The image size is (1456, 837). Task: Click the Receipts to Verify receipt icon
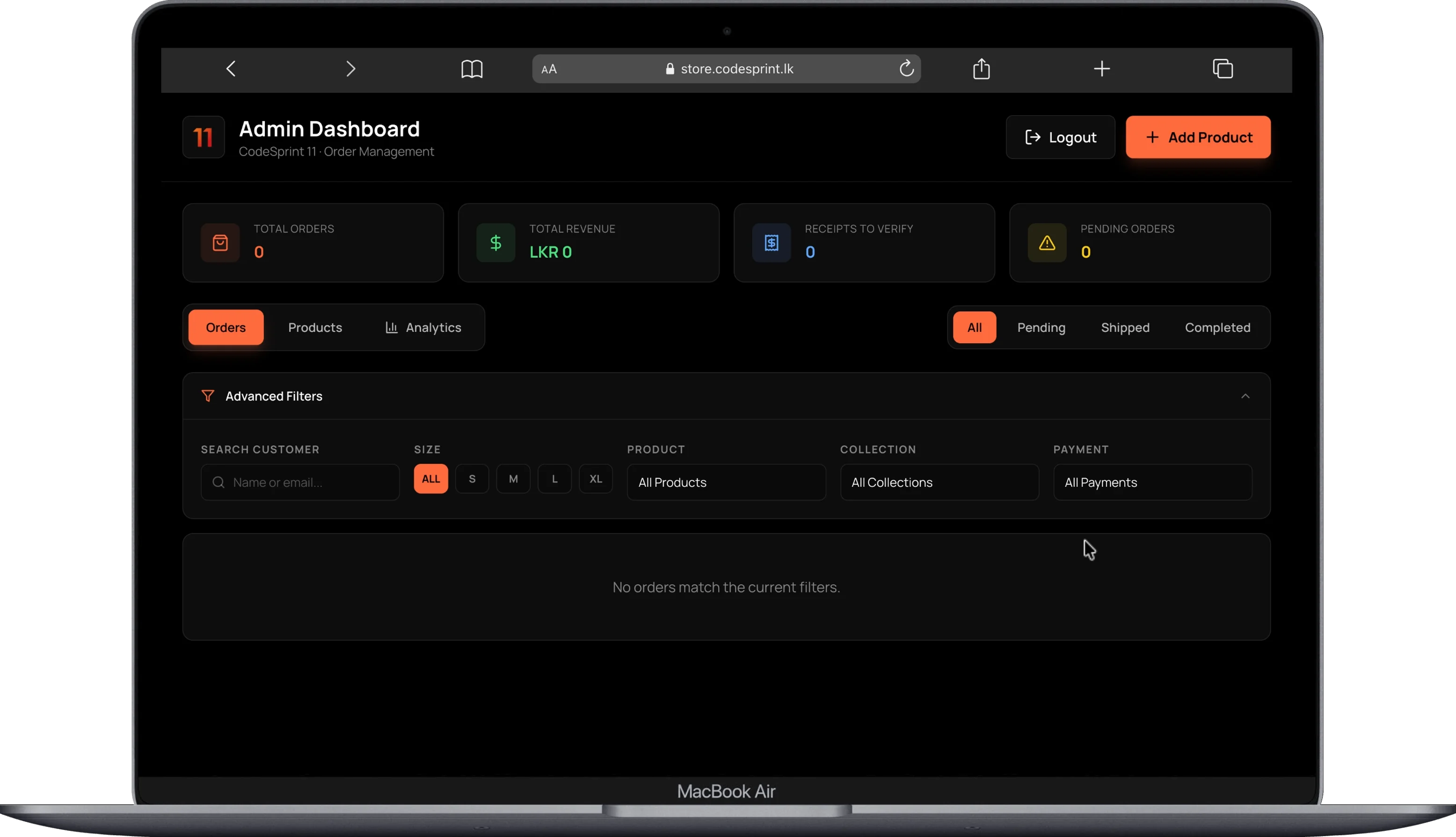772,242
